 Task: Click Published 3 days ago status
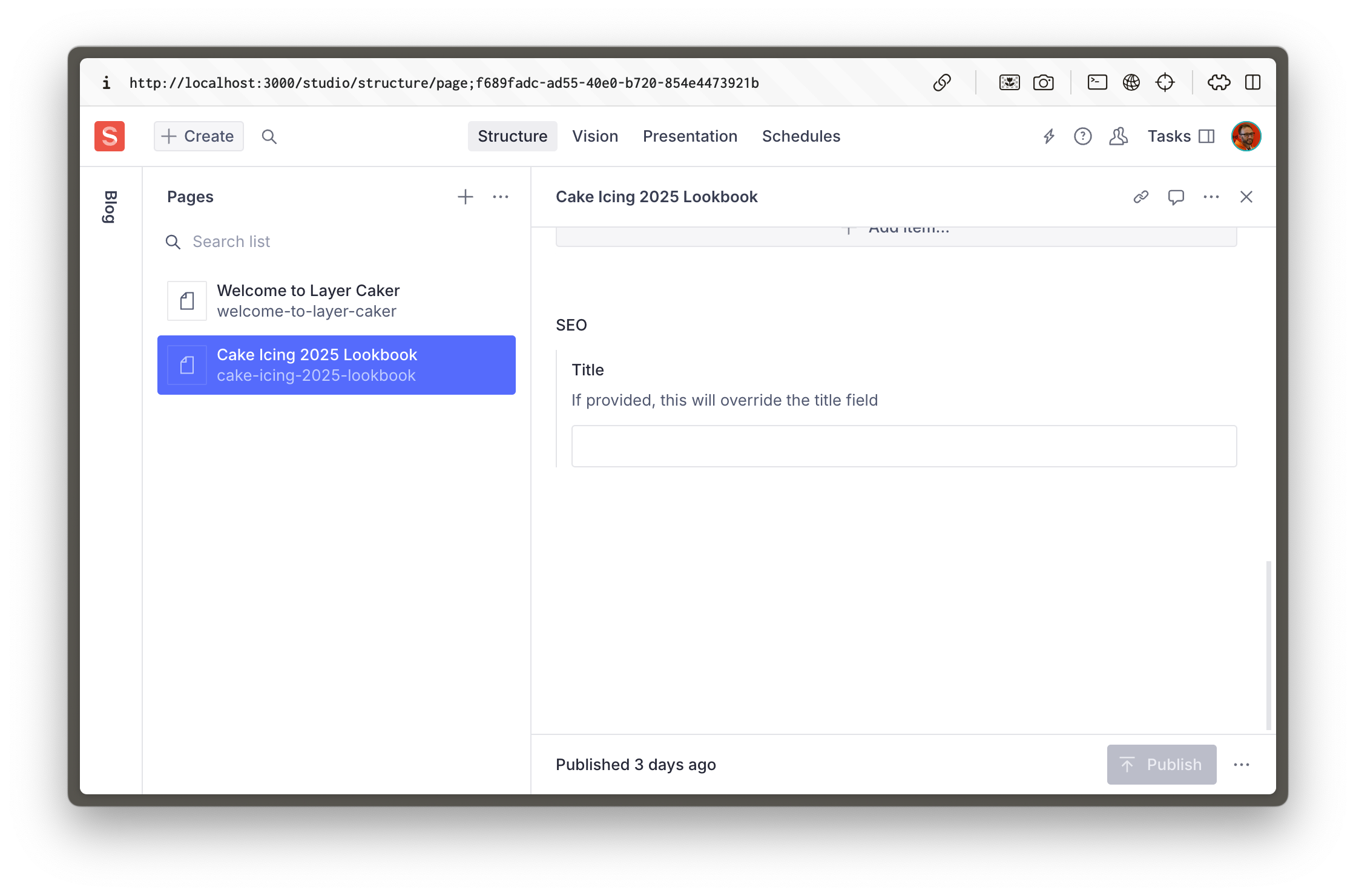[x=636, y=765]
